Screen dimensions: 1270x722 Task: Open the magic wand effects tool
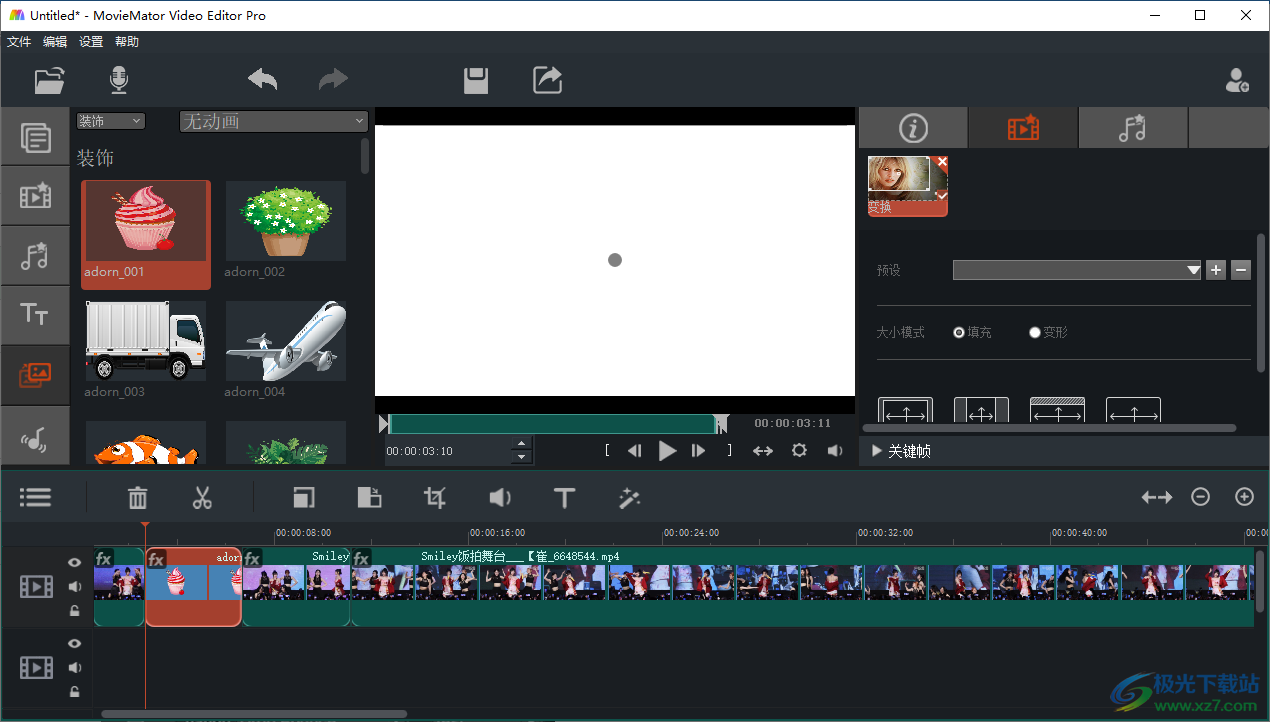click(x=629, y=497)
